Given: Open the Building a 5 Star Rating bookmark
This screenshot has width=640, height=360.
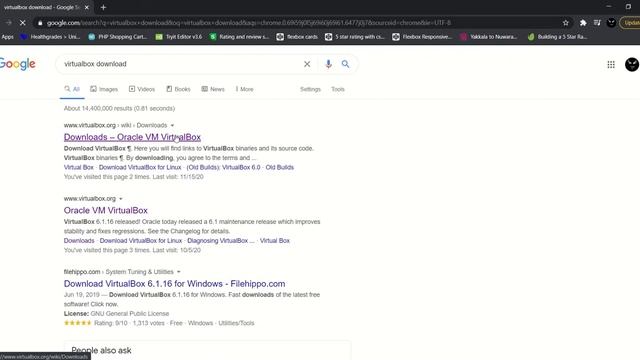Looking at the screenshot, I should [558, 37].
